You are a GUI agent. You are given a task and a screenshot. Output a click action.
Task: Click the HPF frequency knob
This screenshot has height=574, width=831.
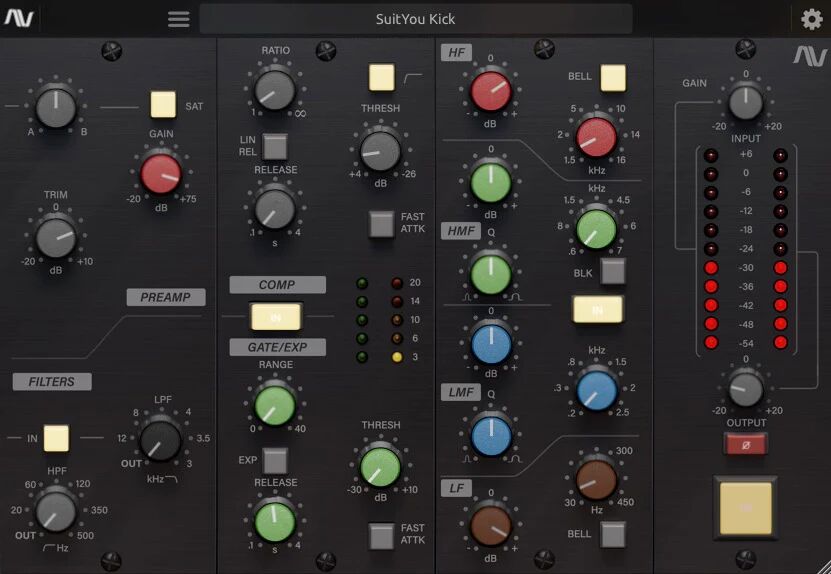click(56, 512)
